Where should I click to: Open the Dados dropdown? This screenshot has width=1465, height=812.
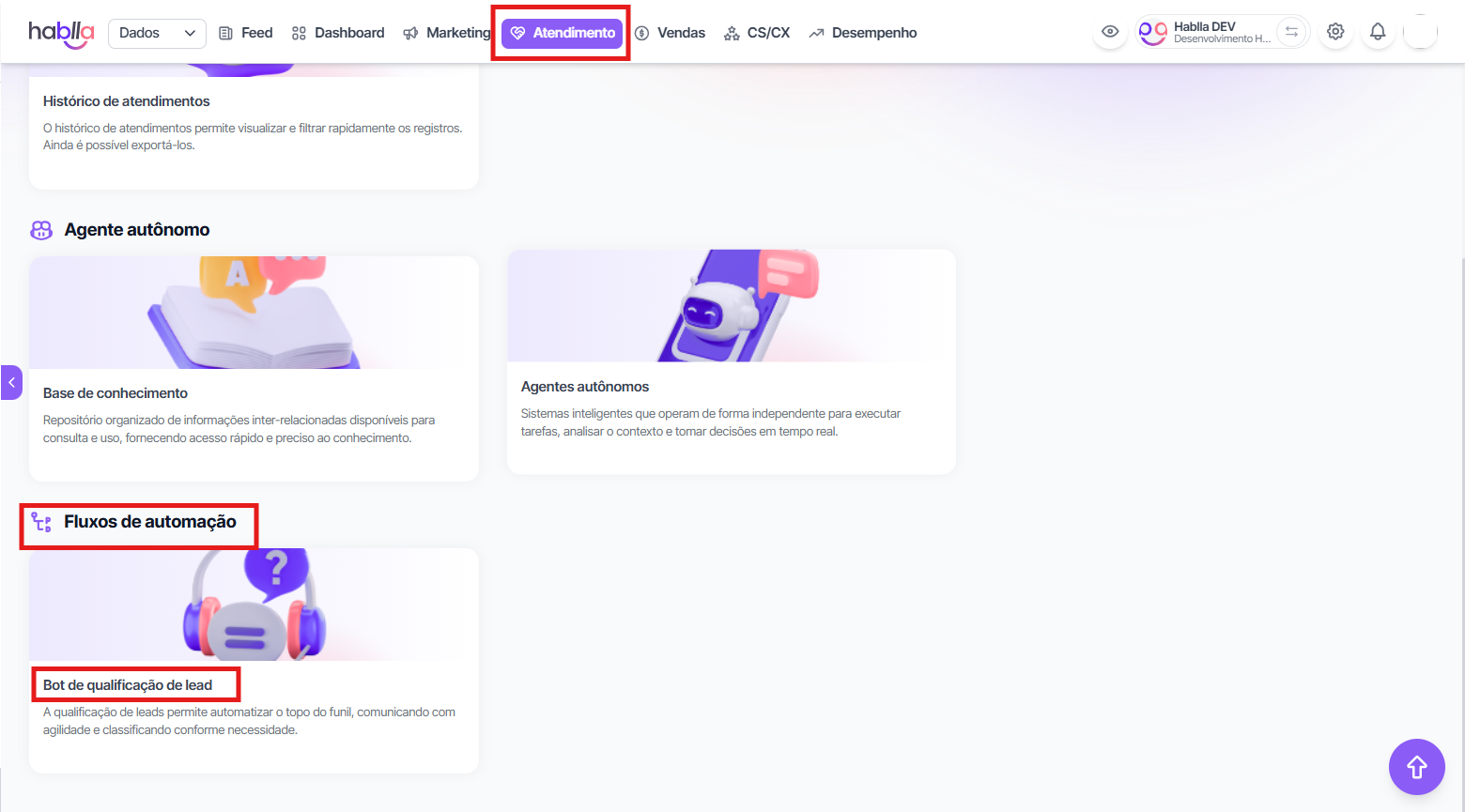[157, 33]
